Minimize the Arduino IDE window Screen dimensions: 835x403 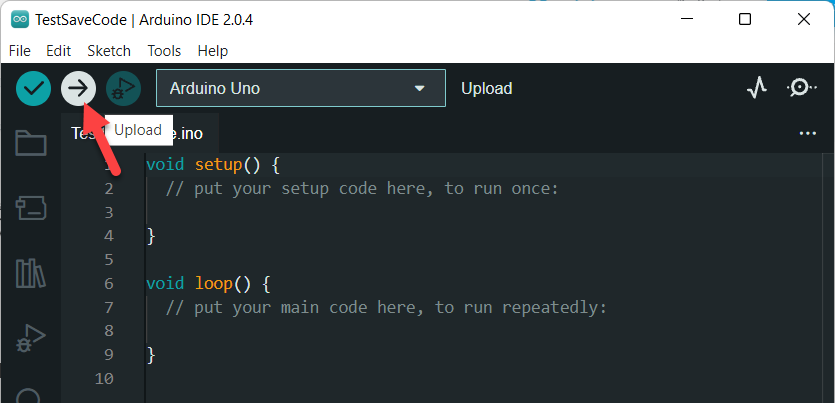click(687, 20)
